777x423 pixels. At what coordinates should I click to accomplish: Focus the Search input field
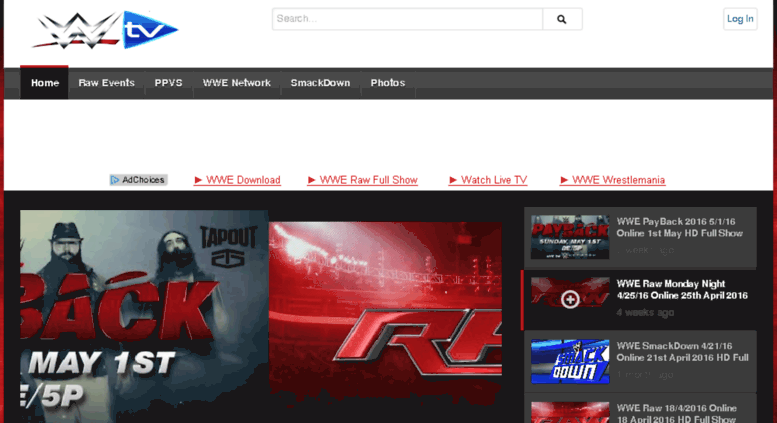coord(407,19)
